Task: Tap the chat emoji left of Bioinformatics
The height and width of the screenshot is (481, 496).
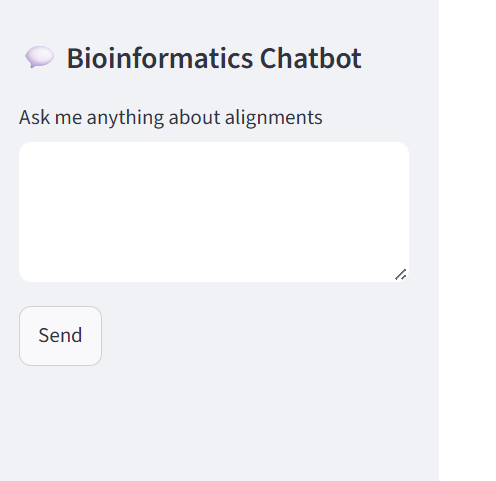Action: pyautogui.click(x=40, y=57)
